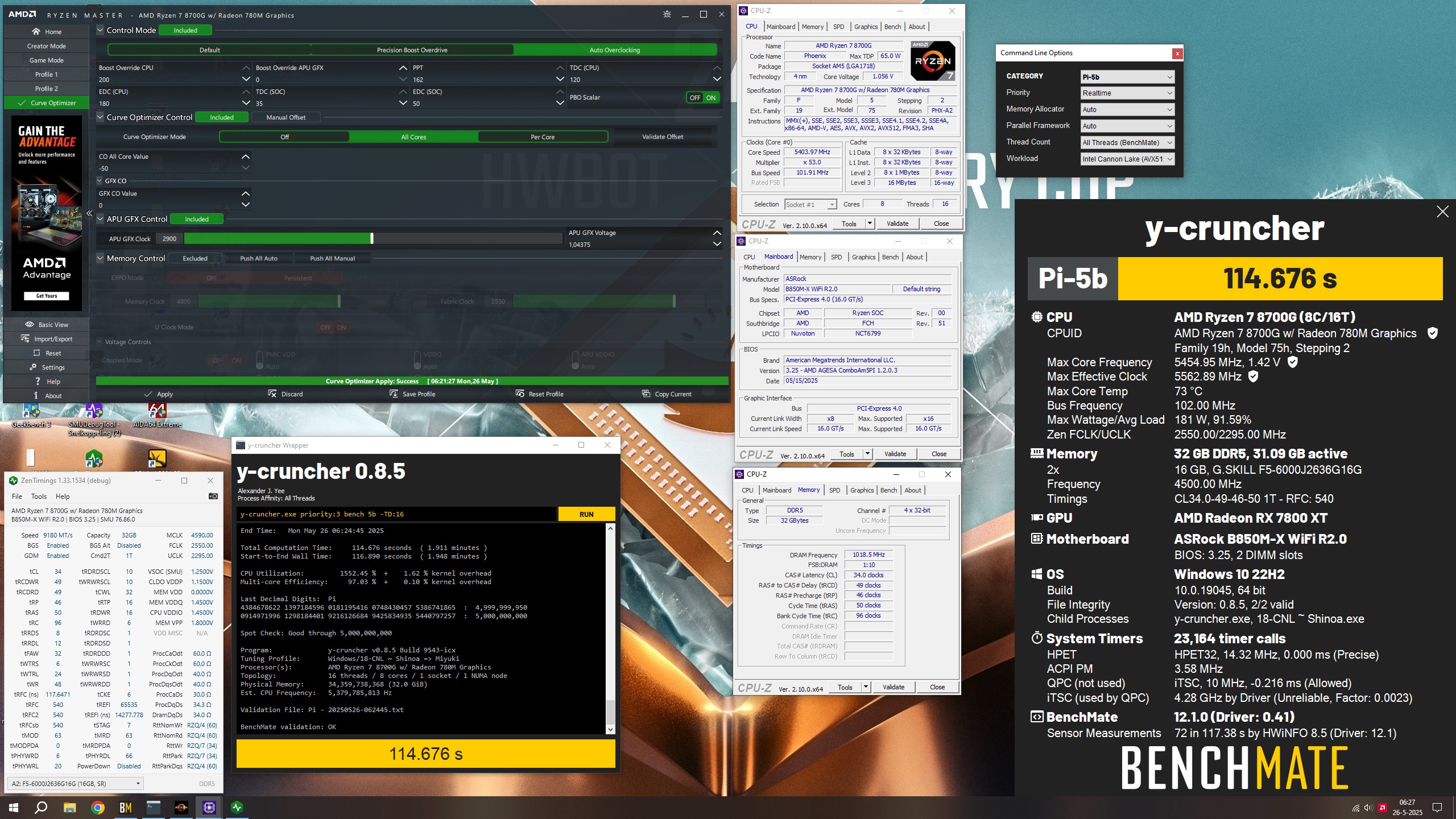Save Profile in Ryzen Master
Viewport: 1456px width, 819px height.
(x=412, y=394)
